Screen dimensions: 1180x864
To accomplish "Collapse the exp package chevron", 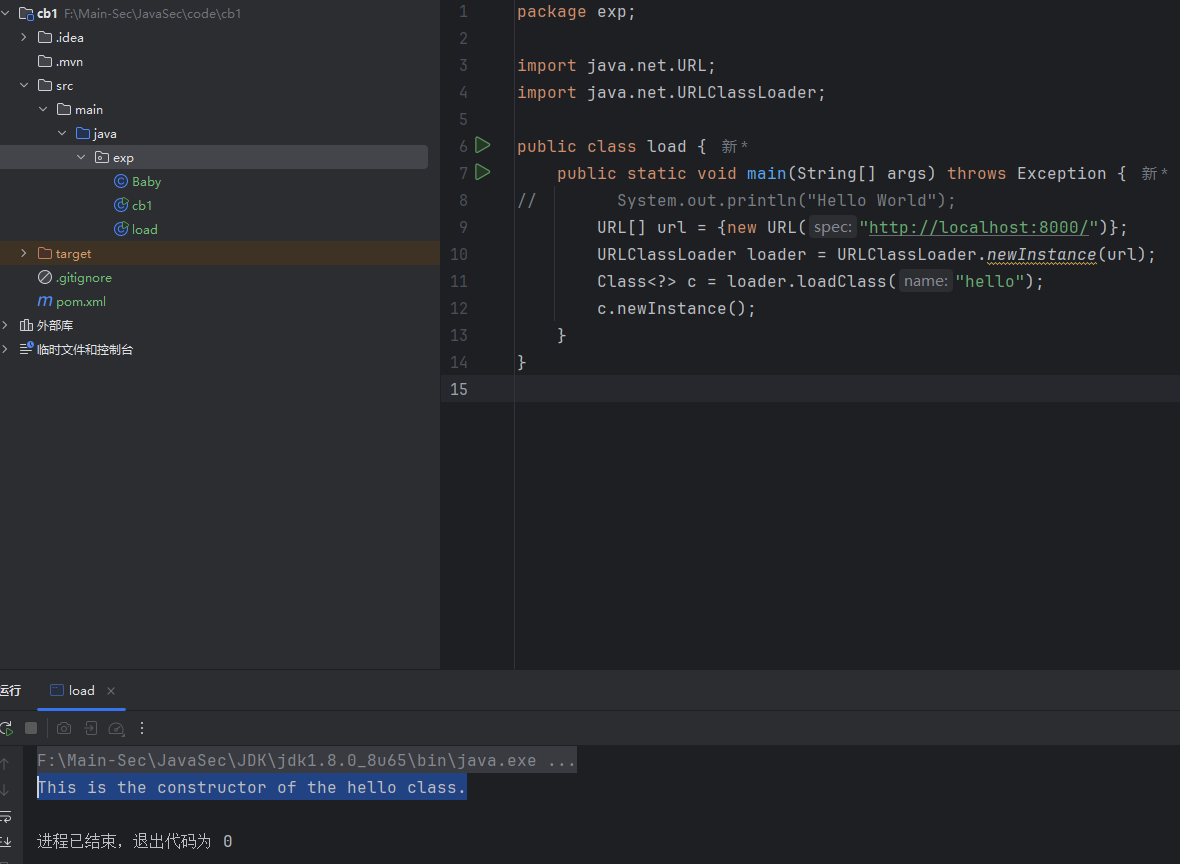I will [x=81, y=157].
